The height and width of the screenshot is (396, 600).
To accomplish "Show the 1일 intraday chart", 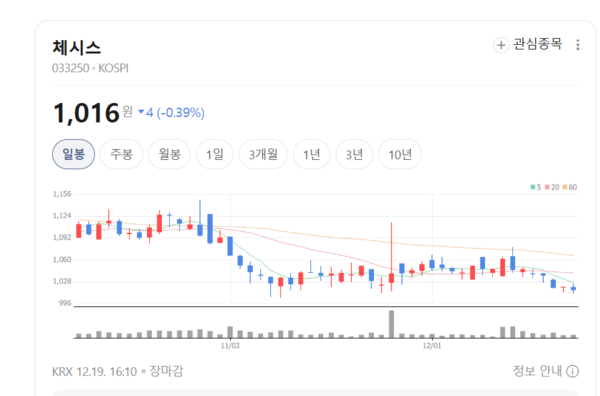I will point(215,154).
